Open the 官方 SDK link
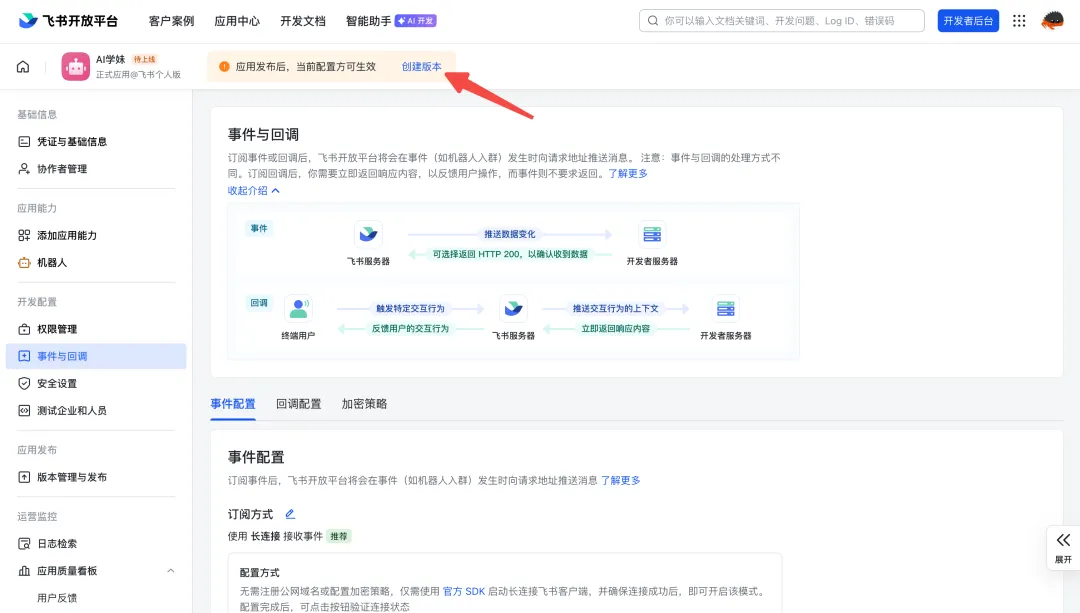This screenshot has width=1080, height=613. coord(464,591)
